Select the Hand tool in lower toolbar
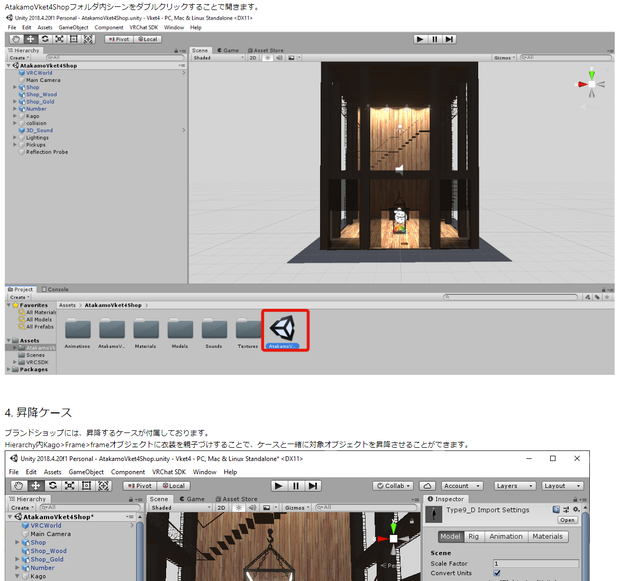The height and width of the screenshot is (581, 620). pos(18,486)
